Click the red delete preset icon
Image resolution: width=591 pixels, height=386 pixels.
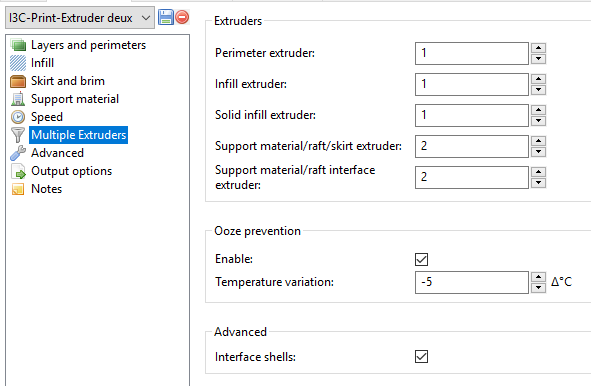pyautogui.click(x=182, y=17)
